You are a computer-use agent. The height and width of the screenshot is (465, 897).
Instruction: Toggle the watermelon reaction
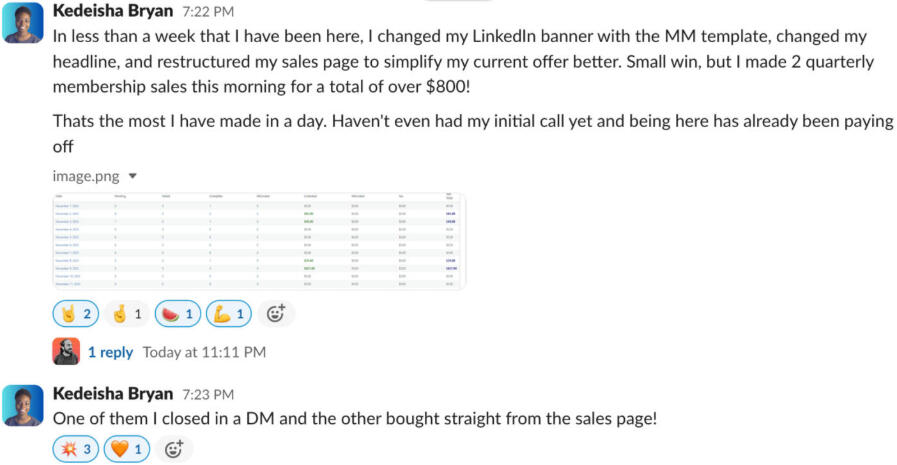(x=178, y=314)
